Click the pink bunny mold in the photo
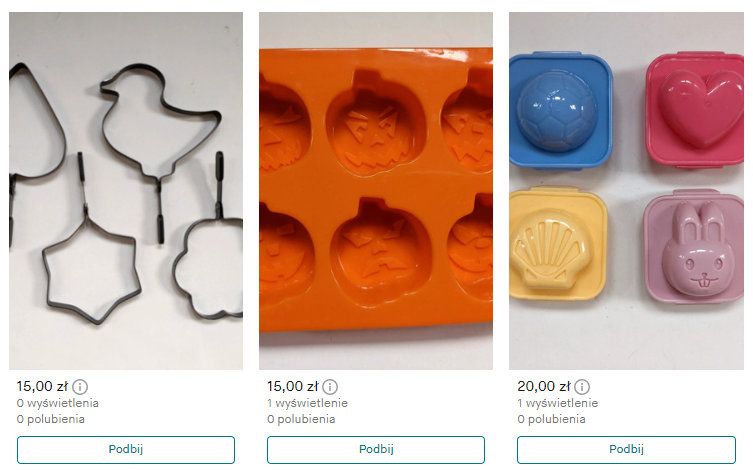The width and height of the screenshot is (753, 470). (x=692, y=248)
